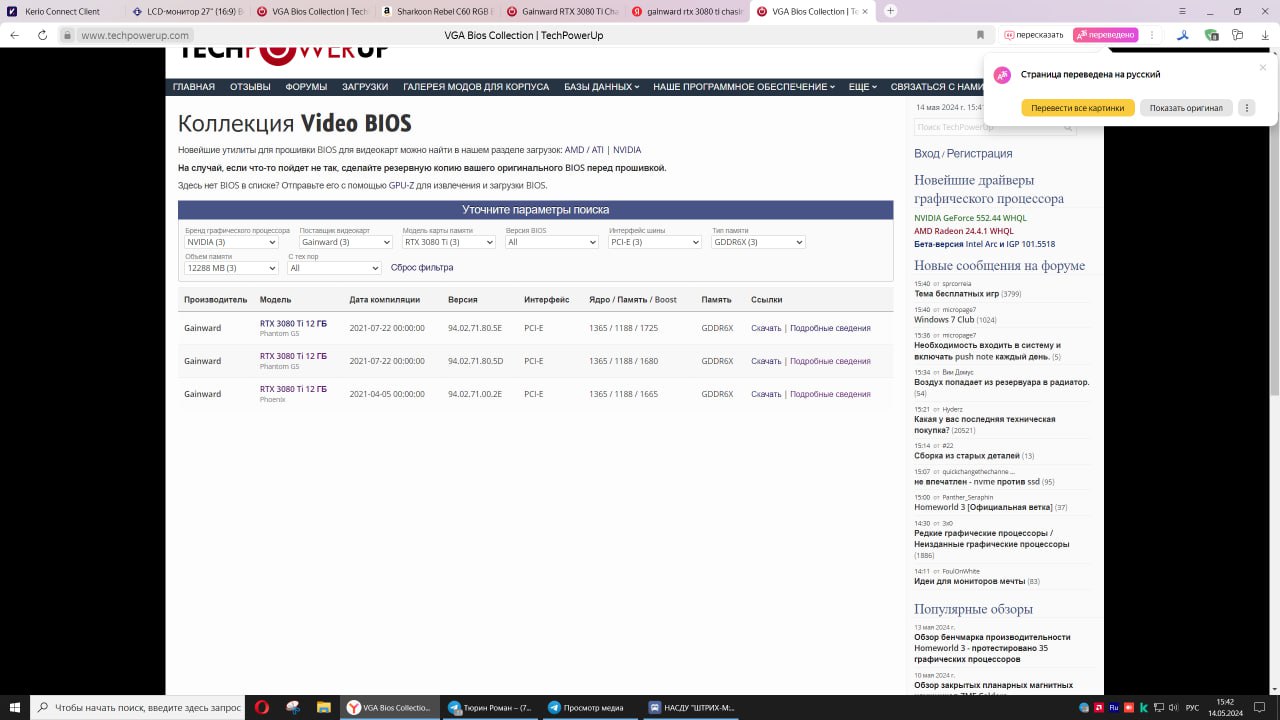The height and width of the screenshot is (720, 1280).
Task: Open the GPU brand NVIDIA dropdown
Action: (x=231, y=242)
